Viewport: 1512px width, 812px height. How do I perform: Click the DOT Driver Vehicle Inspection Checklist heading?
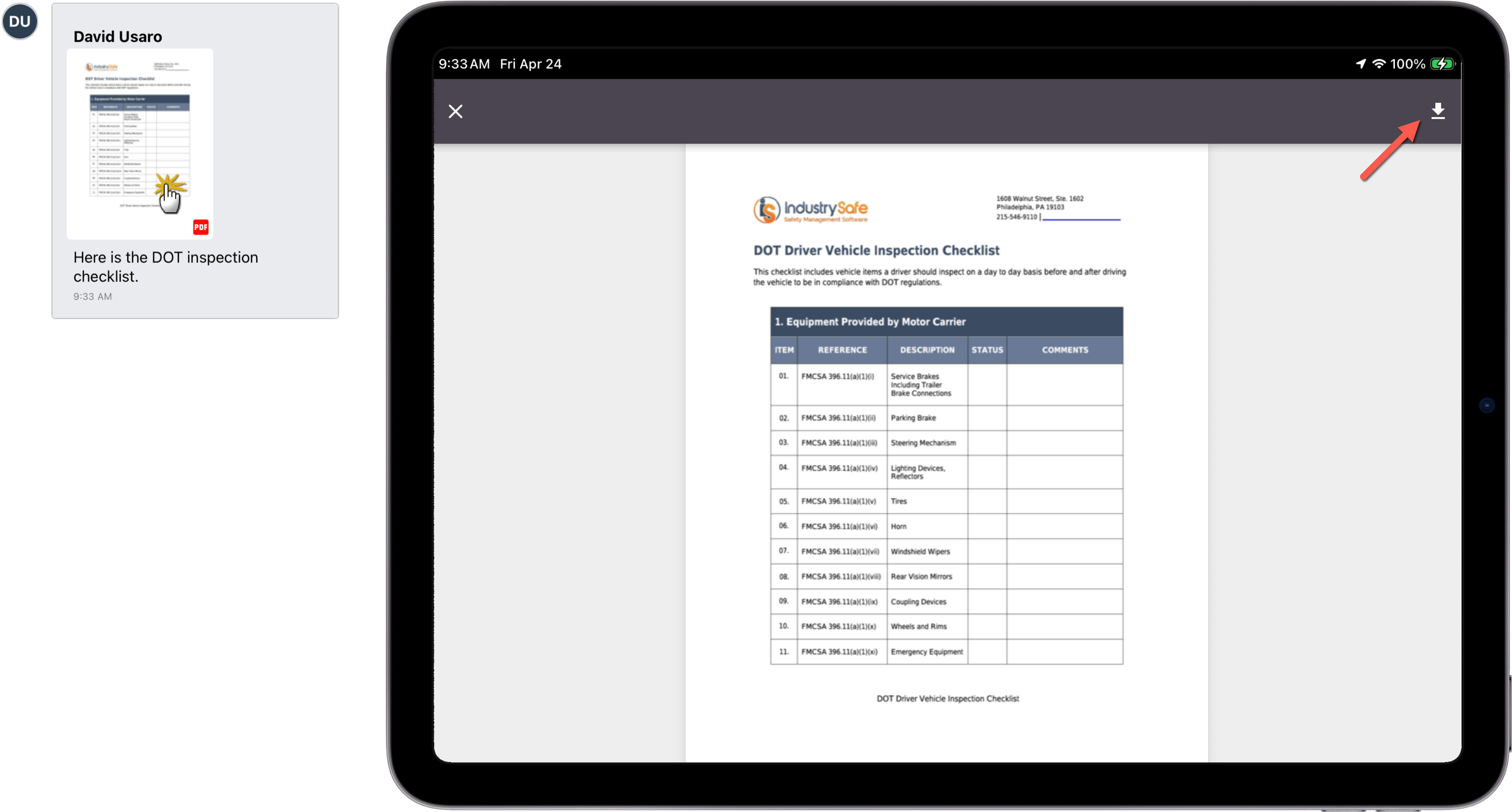[x=876, y=251]
